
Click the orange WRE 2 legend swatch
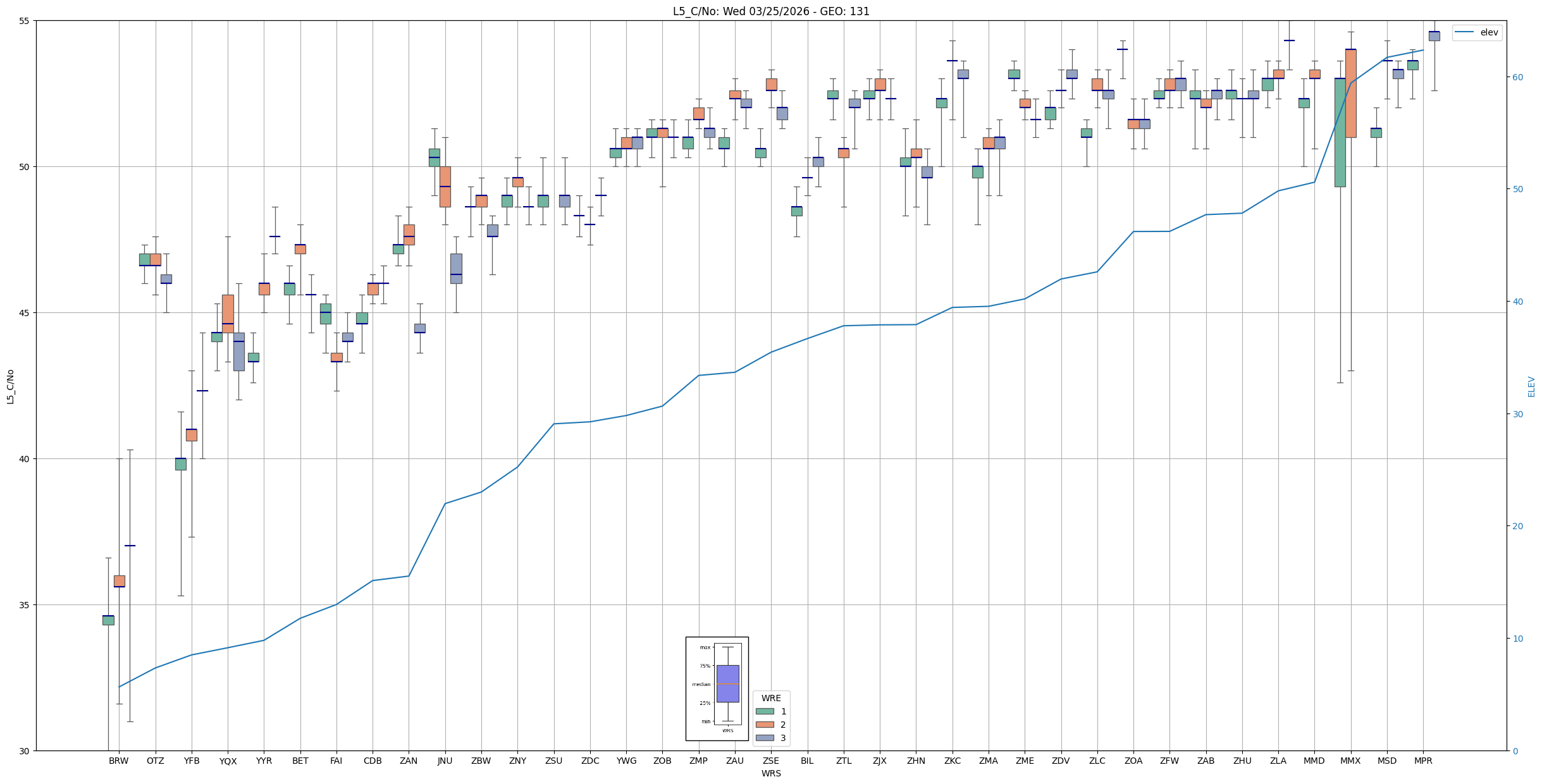click(765, 725)
